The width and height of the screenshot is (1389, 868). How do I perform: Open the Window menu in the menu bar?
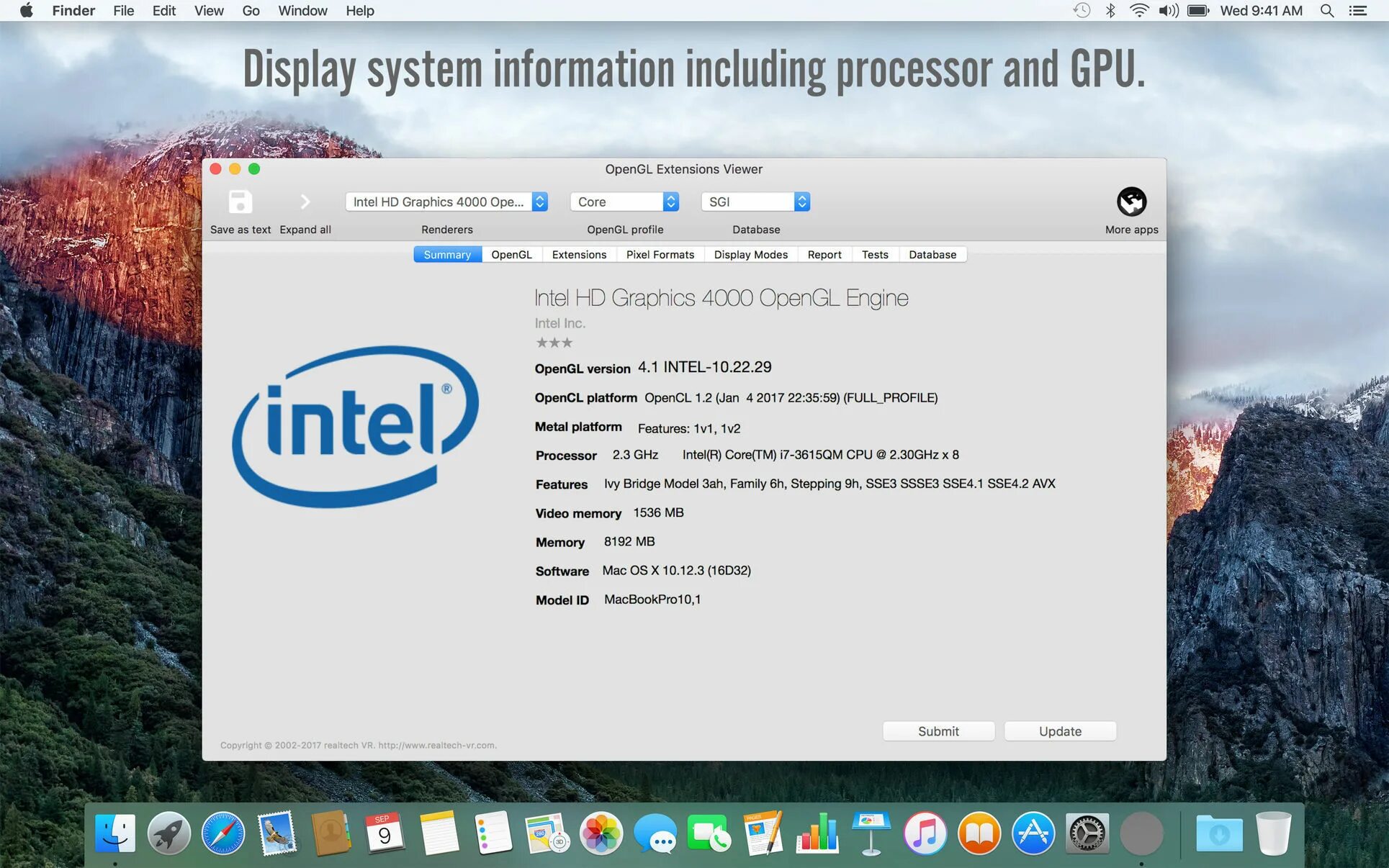click(302, 11)
